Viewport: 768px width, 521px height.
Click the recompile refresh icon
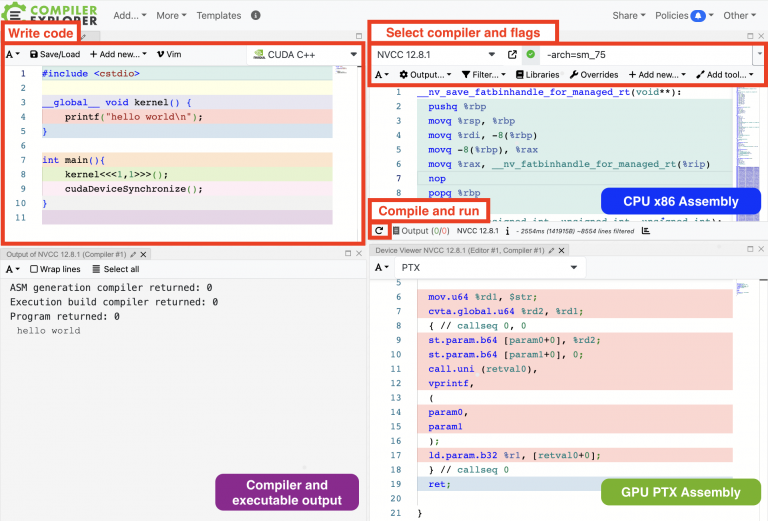point(379,231)
